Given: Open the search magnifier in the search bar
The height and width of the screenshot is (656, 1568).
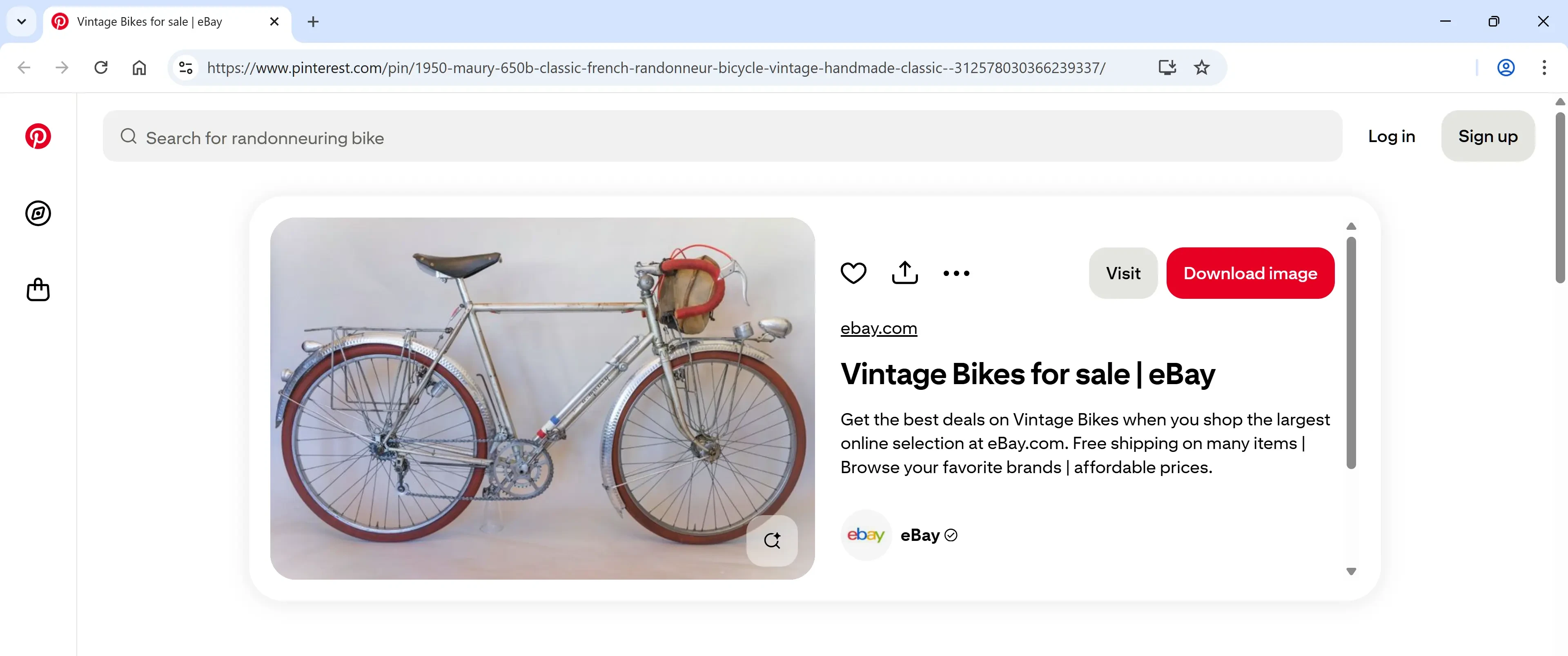Looking at the screenshot, I should coord(129,136).
